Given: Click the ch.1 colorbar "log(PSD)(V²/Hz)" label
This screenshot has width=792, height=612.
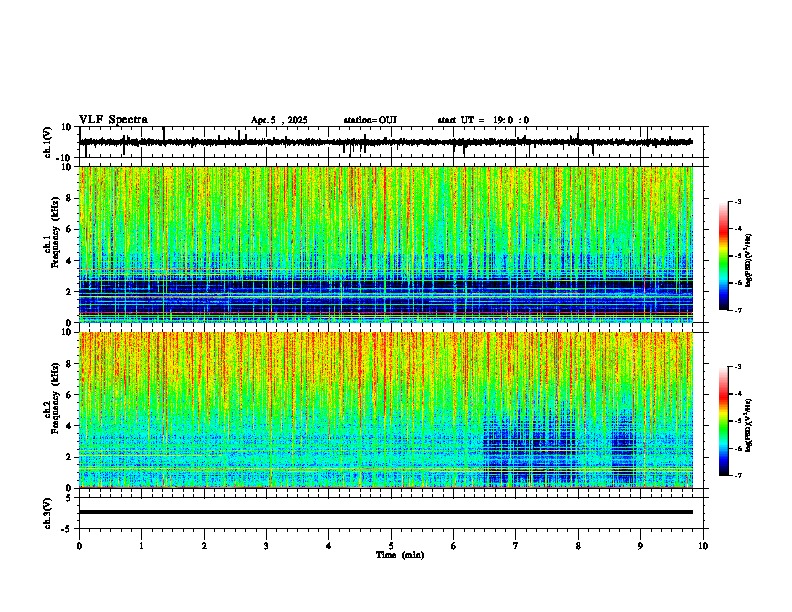Looking at the screenshot, I should coord(749,261).
